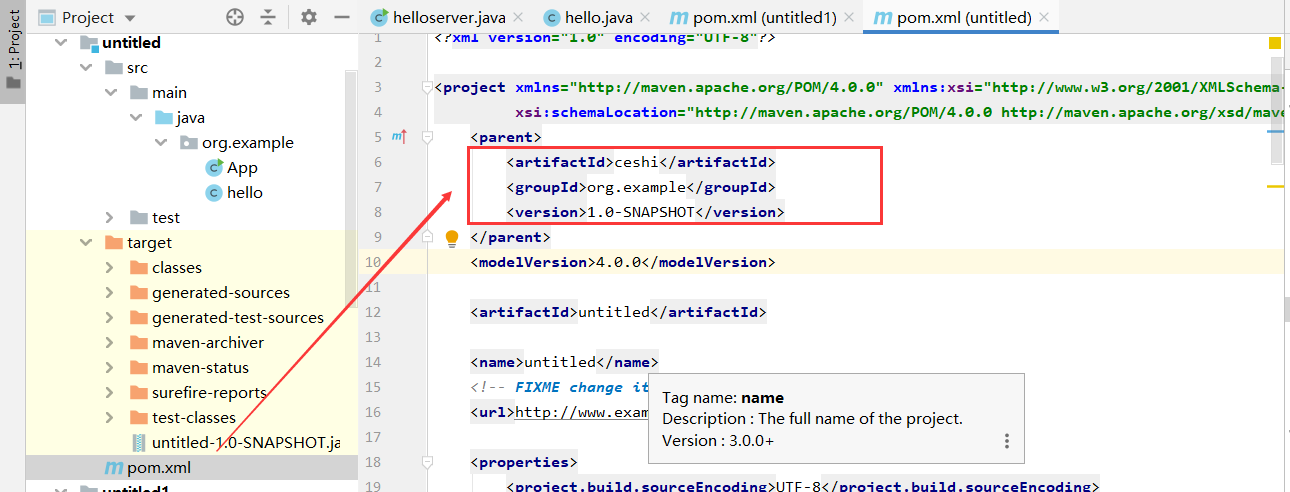This screenshot has height=492, width=1290.
Task: Hide the Project panel with the minus icon
Action: click(x=341, y=17)
